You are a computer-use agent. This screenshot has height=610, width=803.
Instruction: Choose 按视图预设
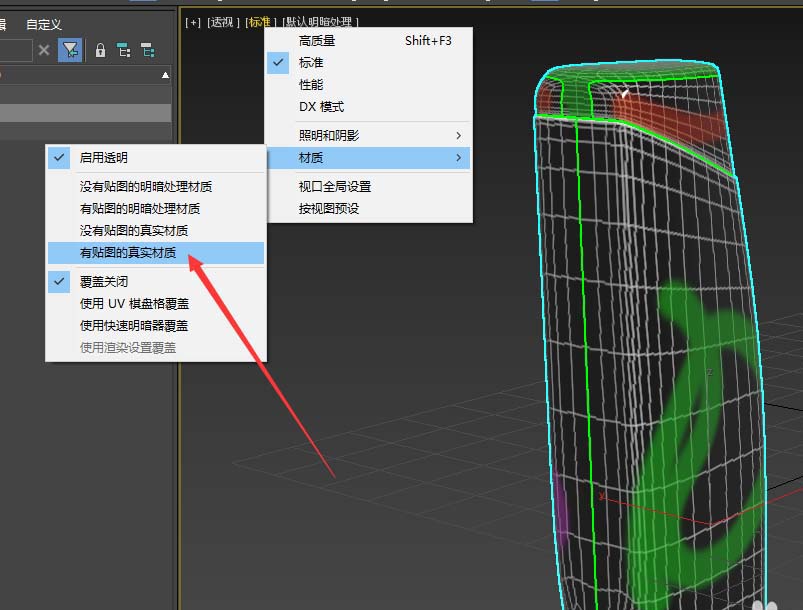[369, 208]
